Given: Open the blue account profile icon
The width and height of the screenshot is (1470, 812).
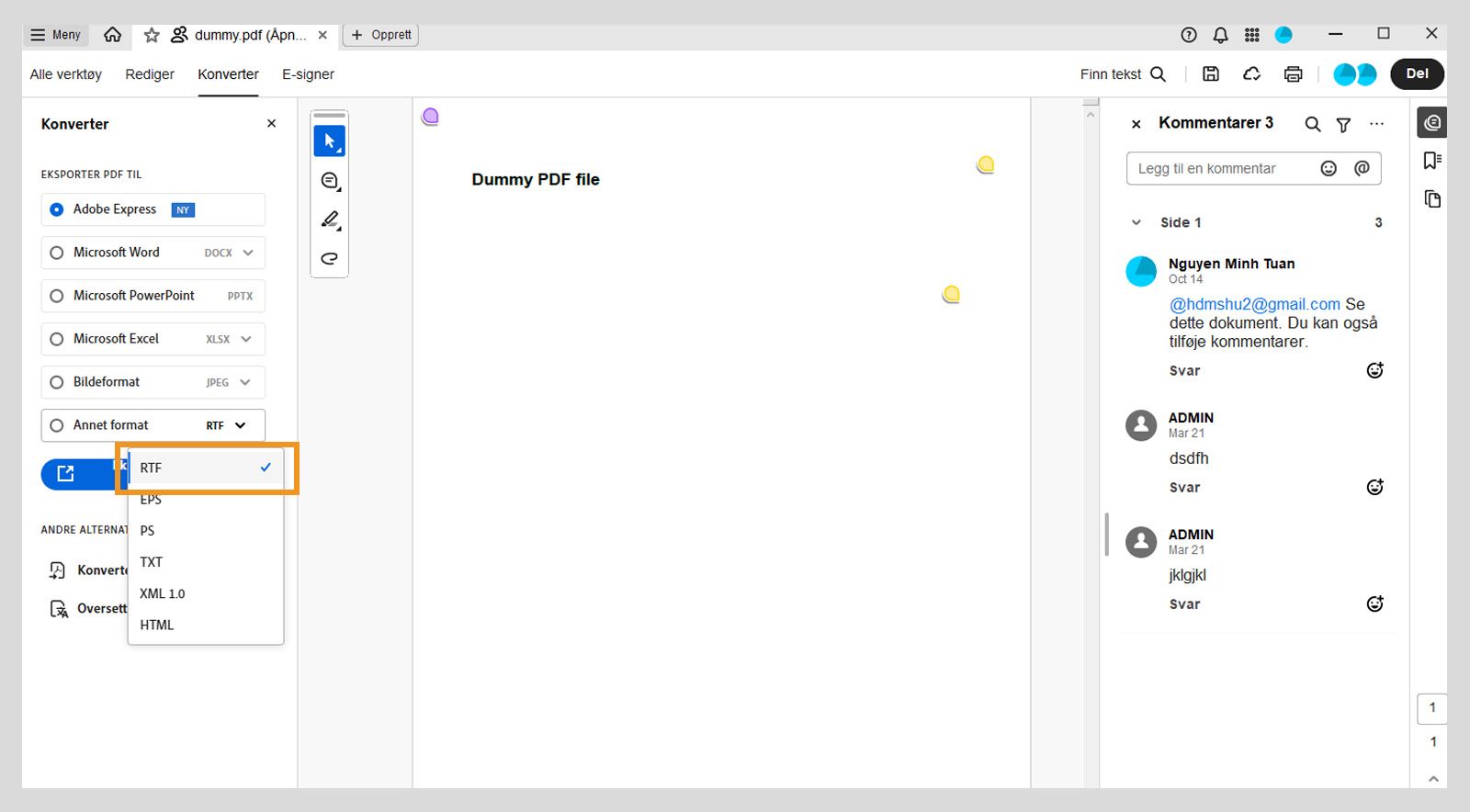Looking at the screenshot, I should tap(1283, 35).
